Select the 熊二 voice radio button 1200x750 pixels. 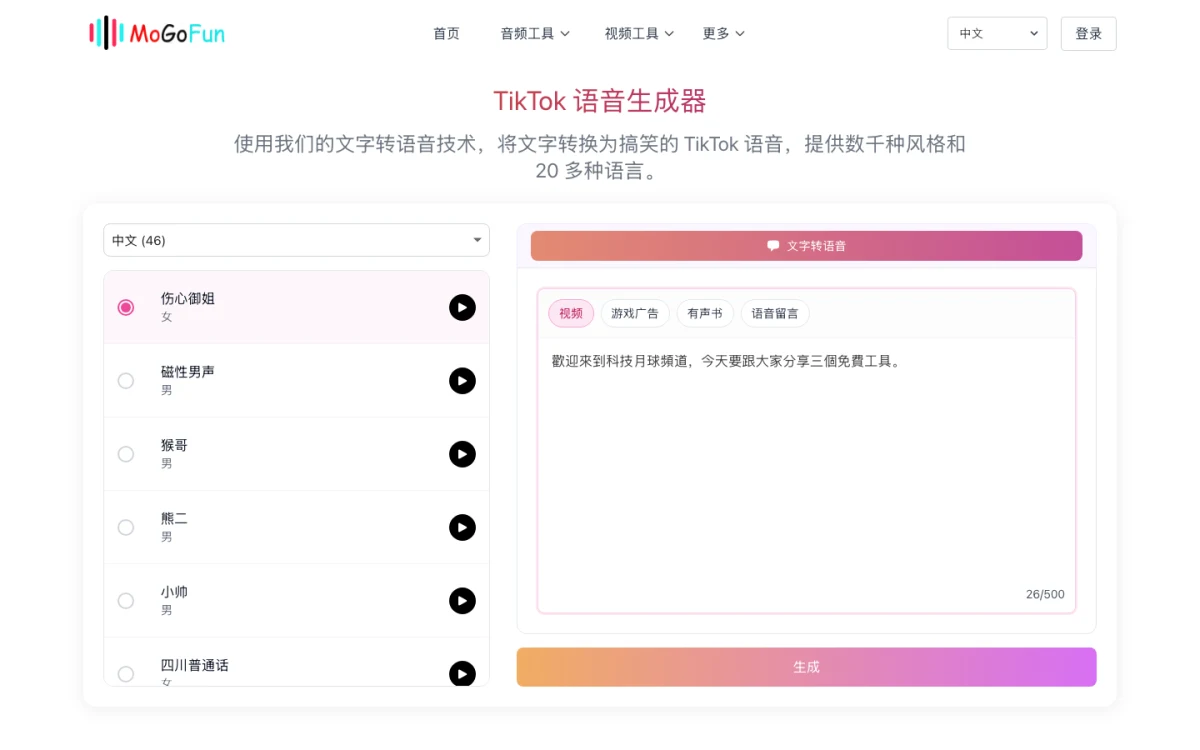(x=126, y=527)
